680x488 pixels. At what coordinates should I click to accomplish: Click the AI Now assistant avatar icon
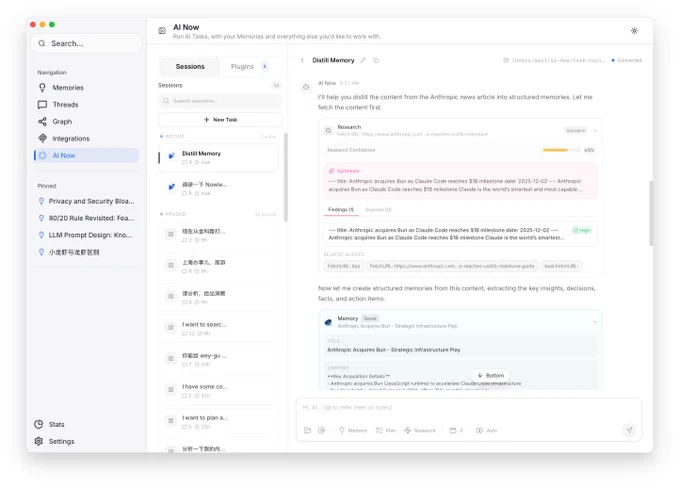point(306,87)
